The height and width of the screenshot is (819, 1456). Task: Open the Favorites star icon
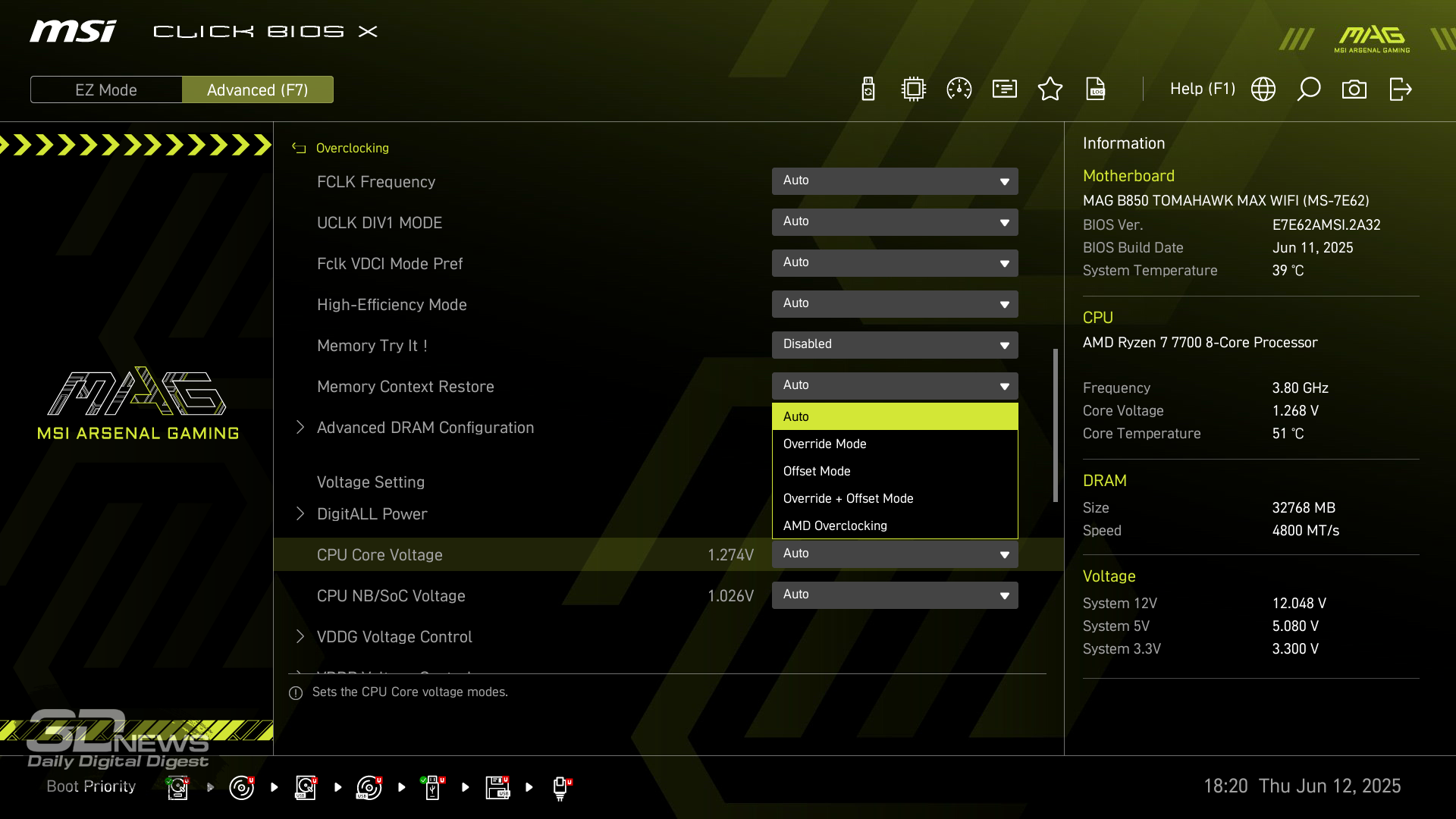tap(1050, 89)
